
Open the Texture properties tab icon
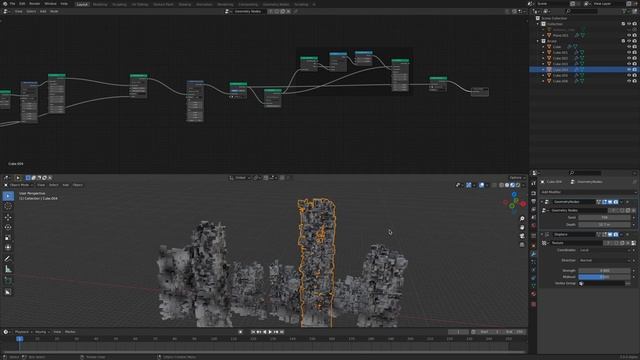coord(533,304)
